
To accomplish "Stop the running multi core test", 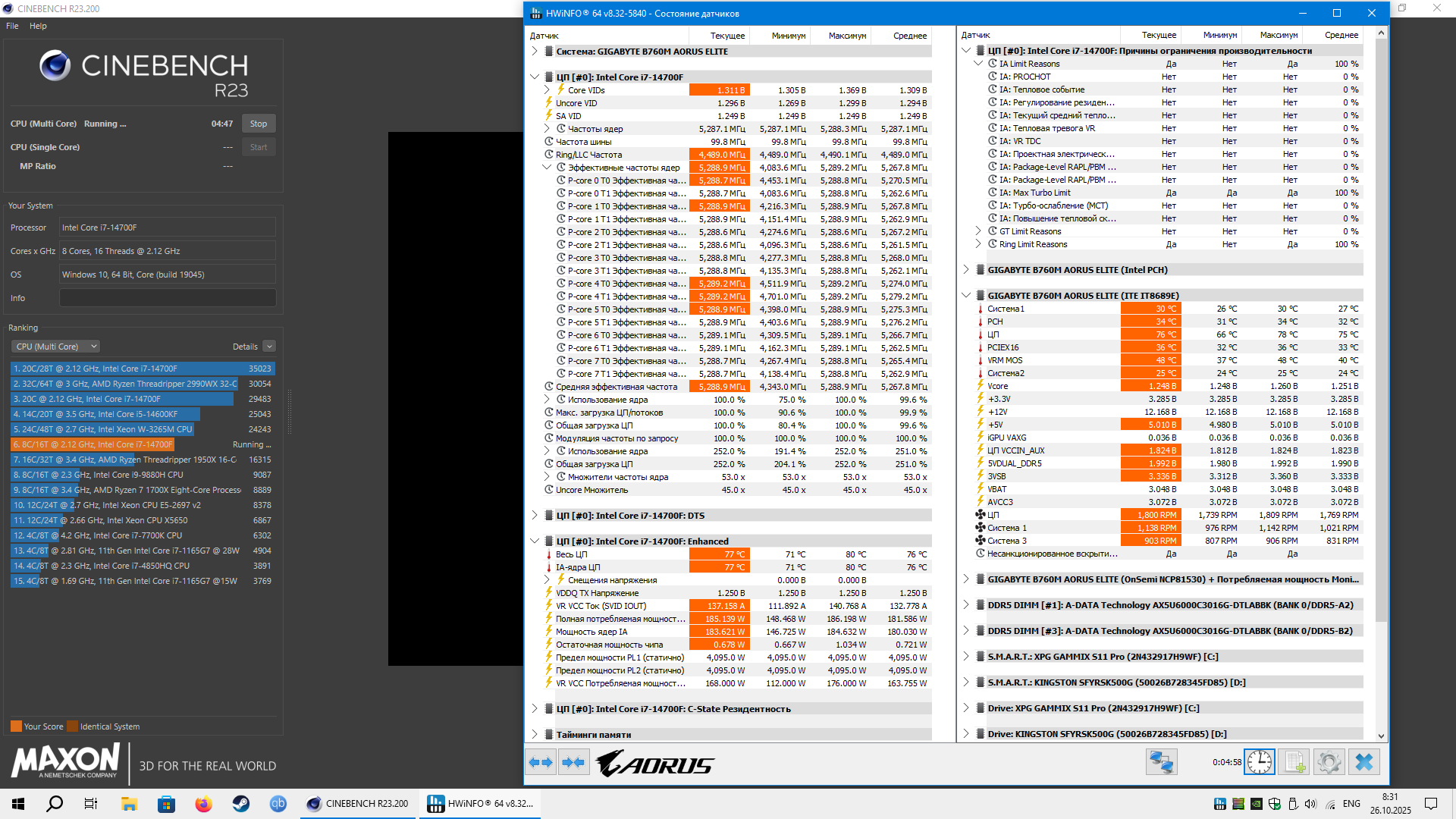I will point(259,124).
